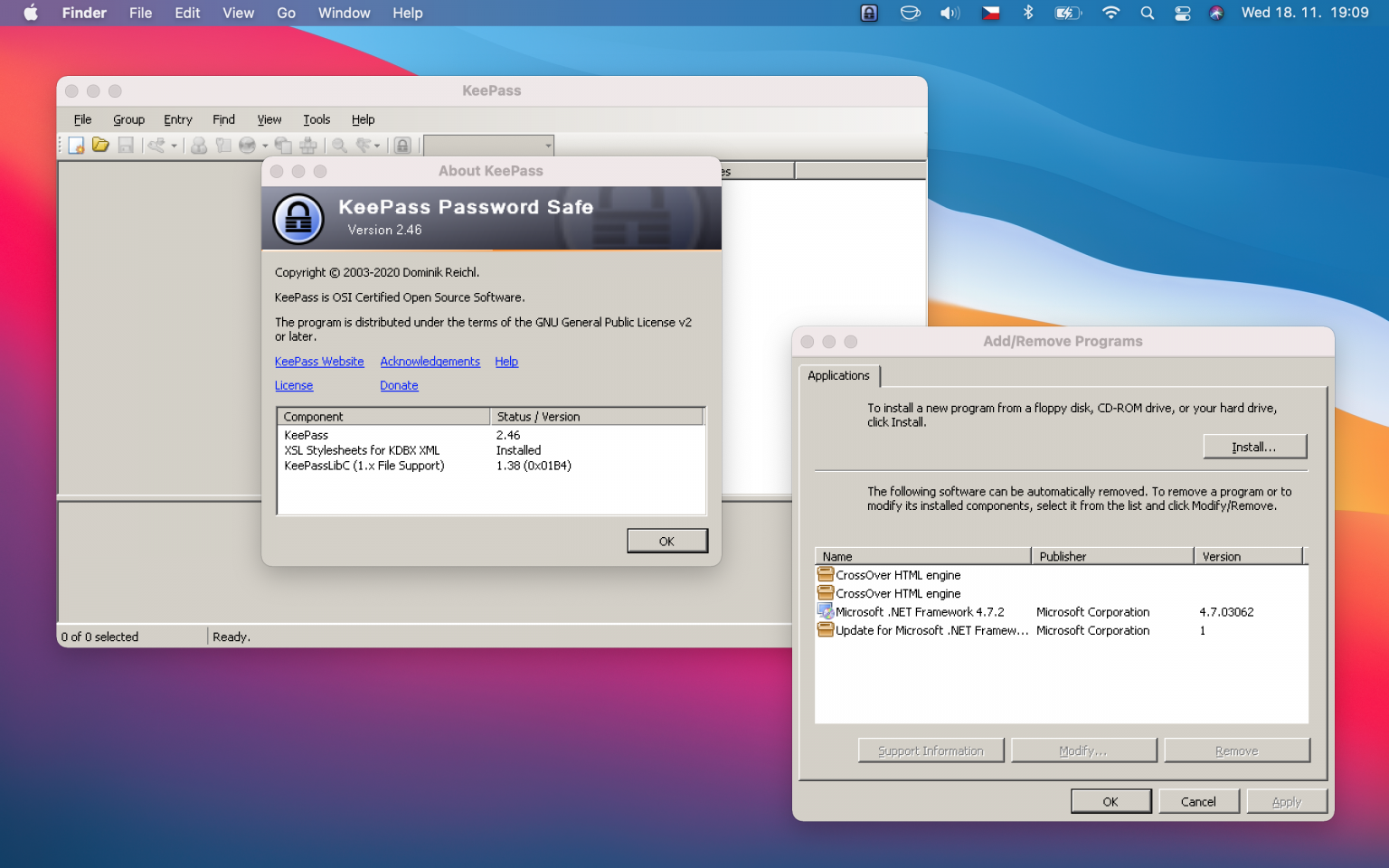Select Update for Microsoft .NET Framework entry
Image resolution: width=1389 pixels, height=868 pixels.
[1061, 630]
